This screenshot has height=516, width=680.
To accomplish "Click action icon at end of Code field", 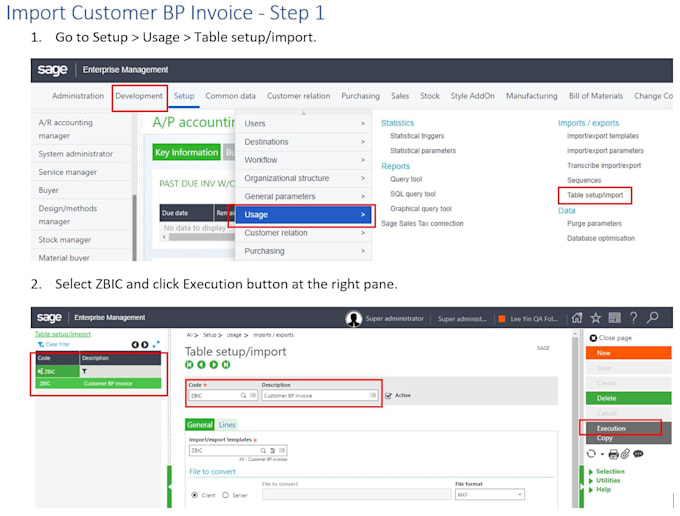I will 253,395.
